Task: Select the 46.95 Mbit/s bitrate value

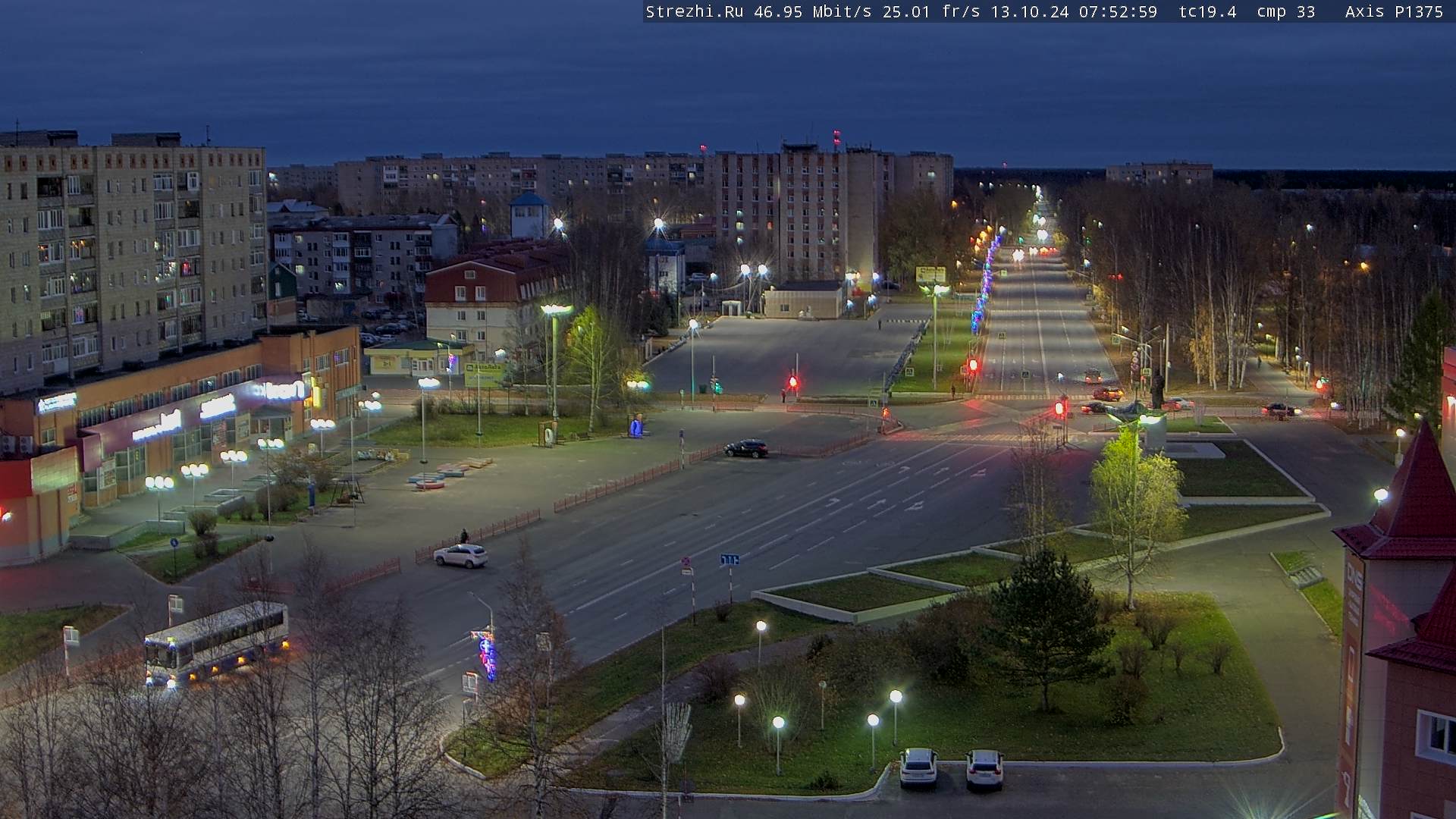Action: pos(812,11)
